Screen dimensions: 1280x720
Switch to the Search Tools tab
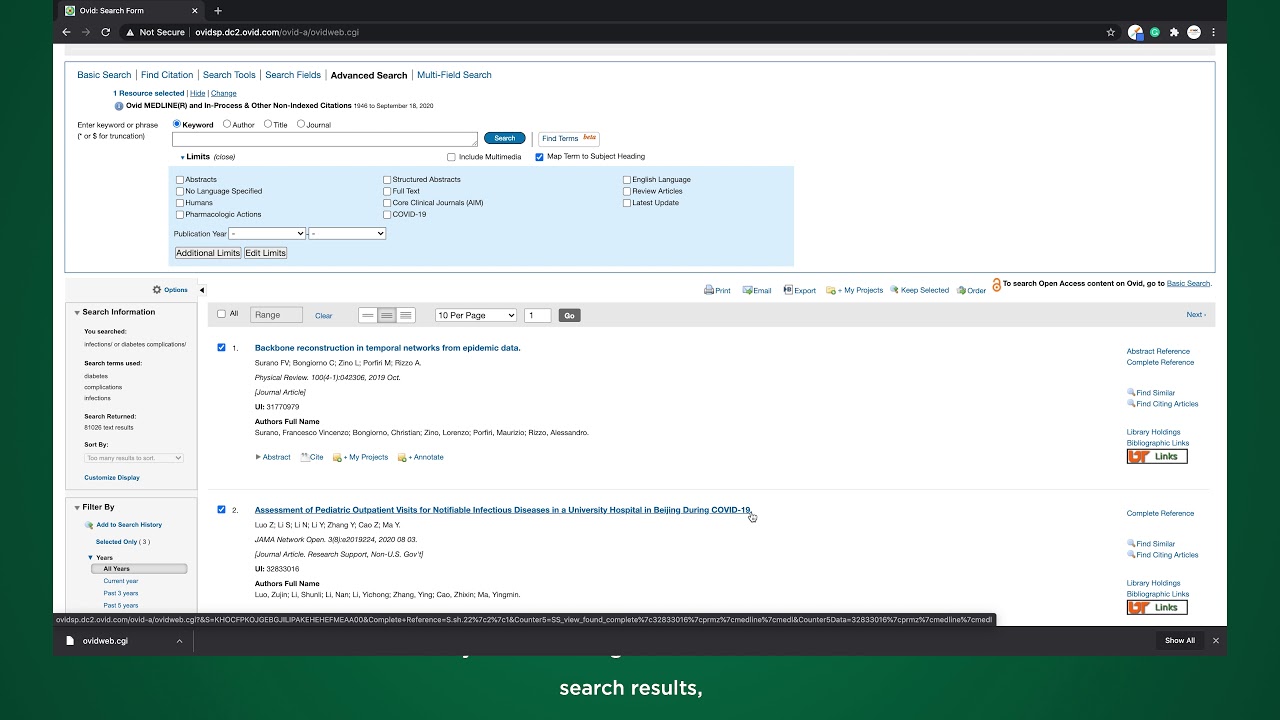coord(229,75)
